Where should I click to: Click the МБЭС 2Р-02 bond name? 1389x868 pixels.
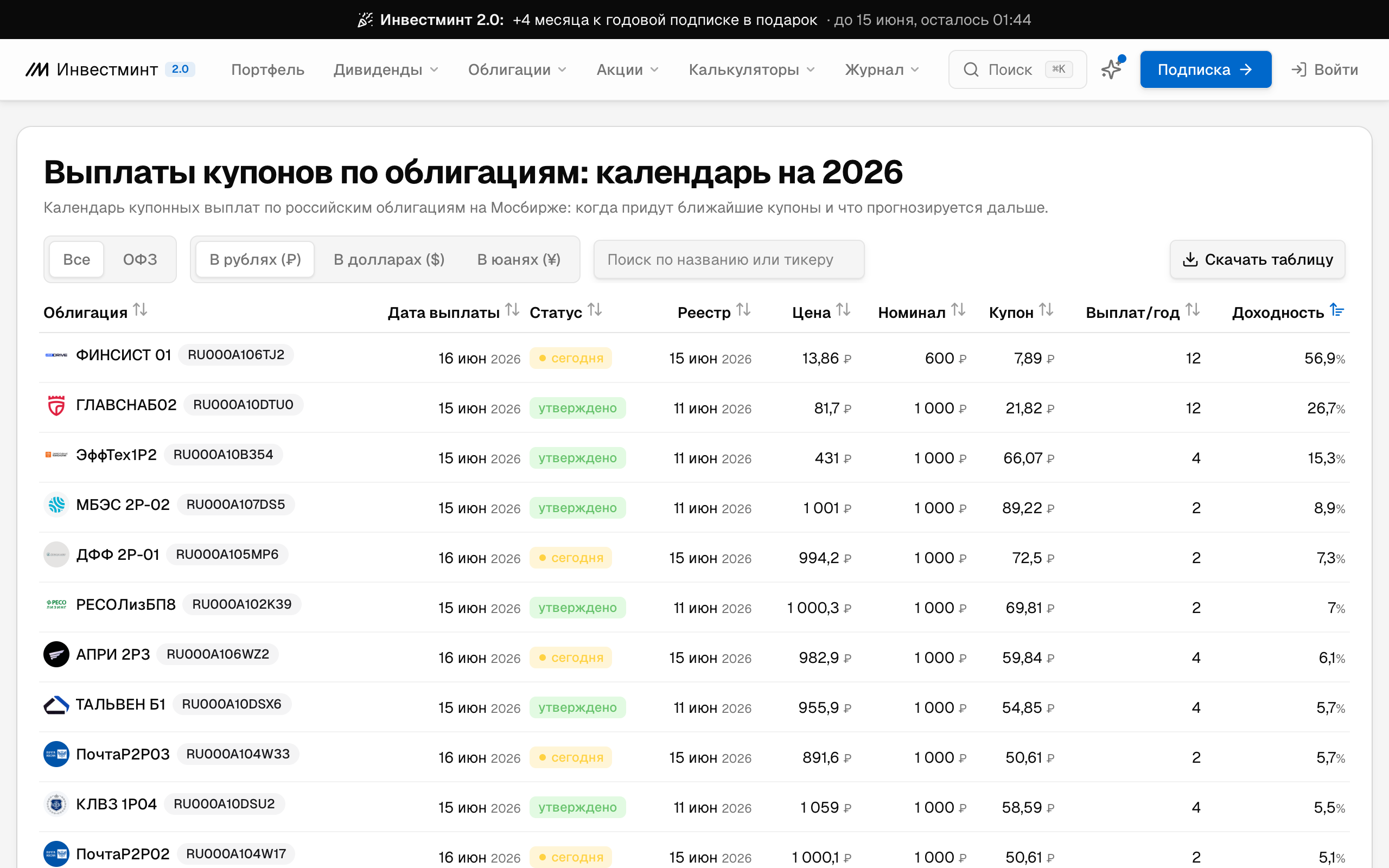point(123,505)
